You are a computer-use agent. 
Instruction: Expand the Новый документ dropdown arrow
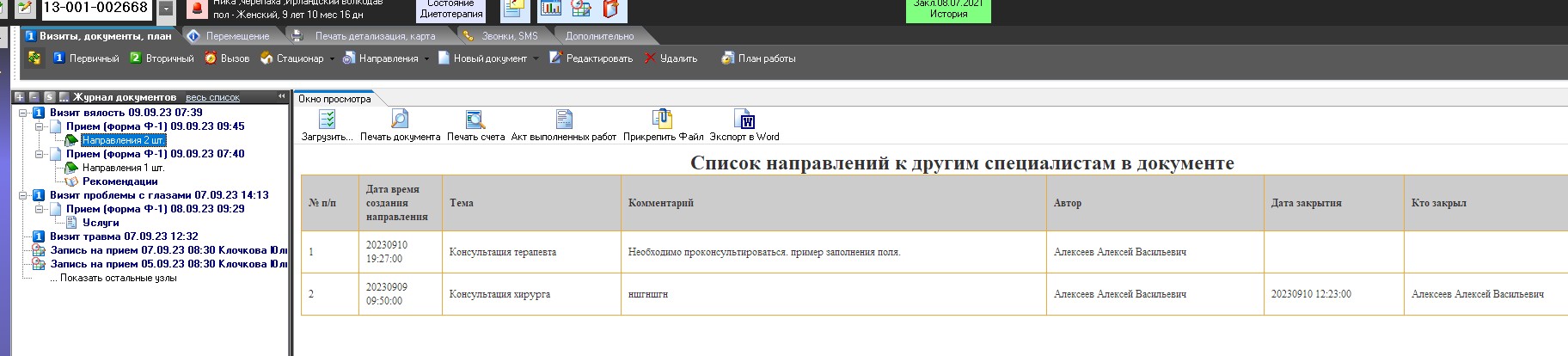tap(536, 59)
